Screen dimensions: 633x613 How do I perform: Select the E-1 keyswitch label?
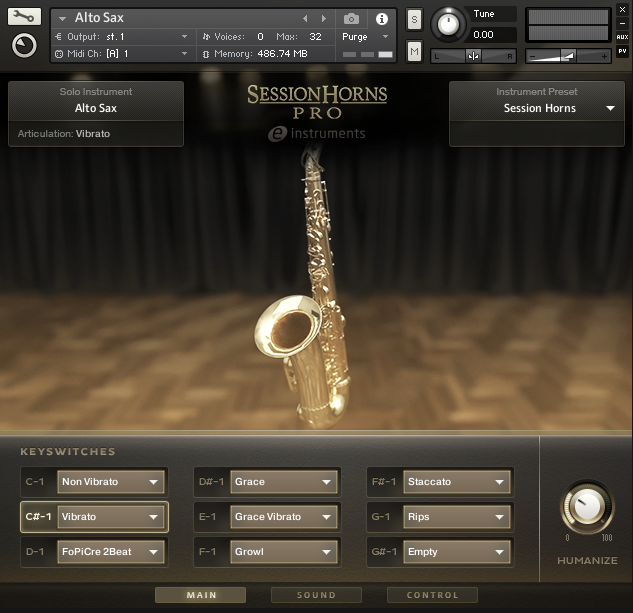(x=208, y=517)
